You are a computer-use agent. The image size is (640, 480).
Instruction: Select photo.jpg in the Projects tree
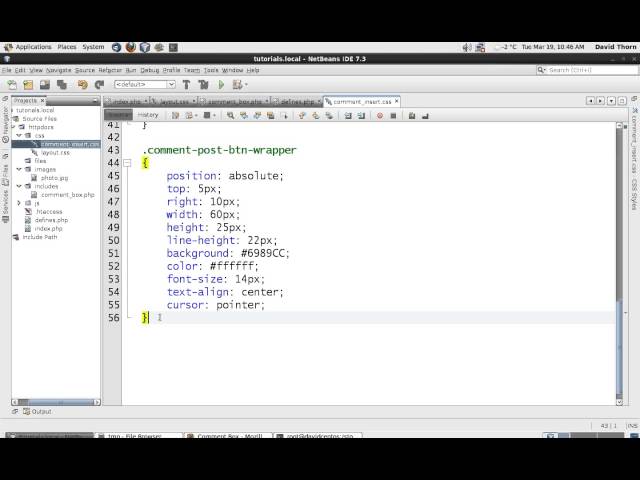[55, 178]
